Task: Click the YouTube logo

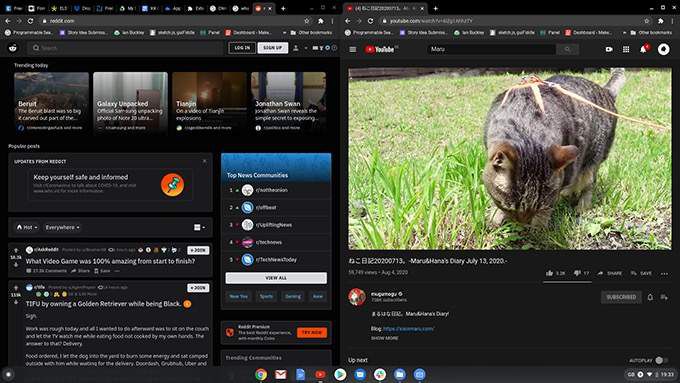Action: [x=380, y=49]
